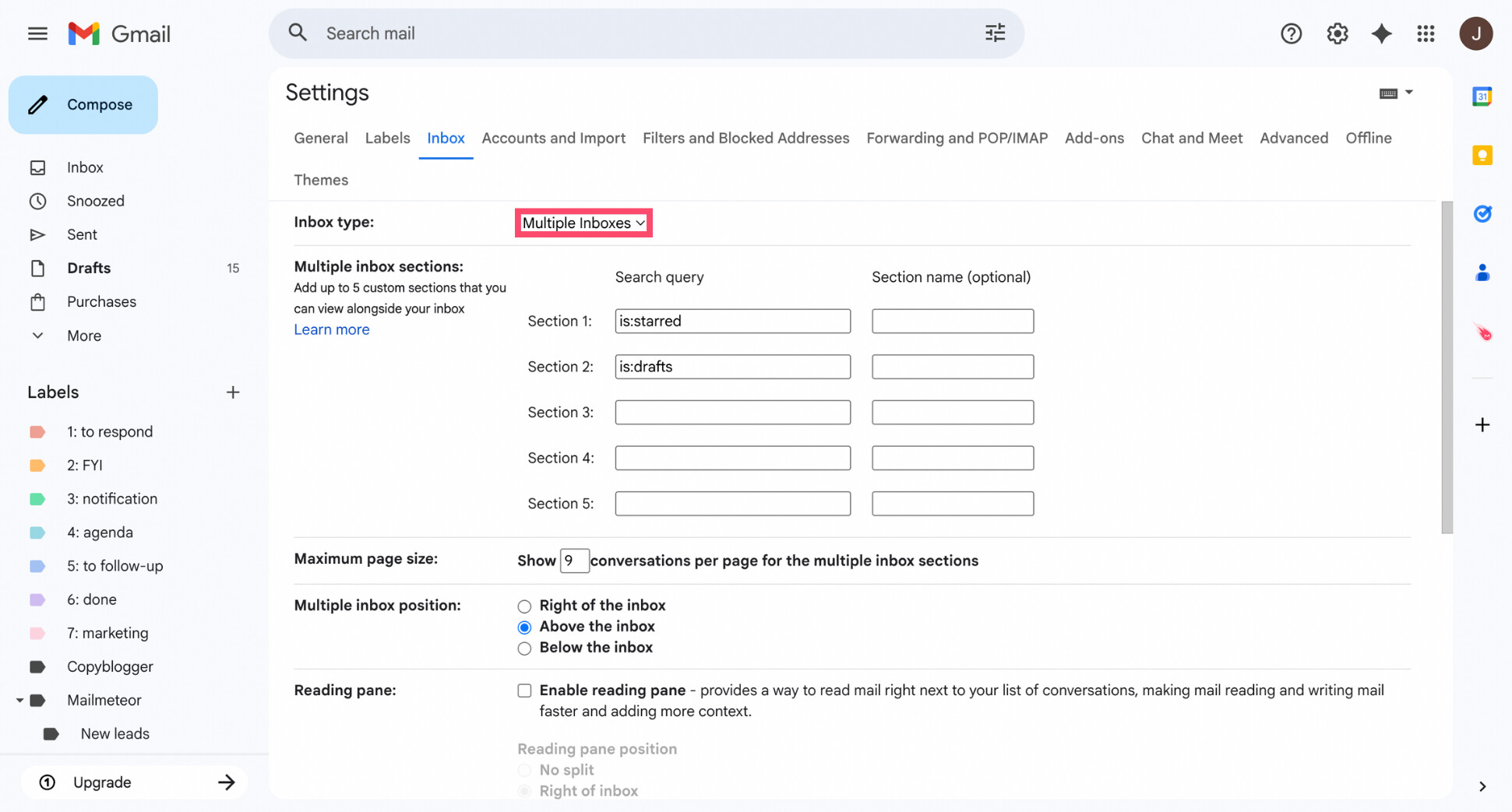Click the Learn more link
The height and width of the screenshot is (812, 1512).
(x=331, y=329)
